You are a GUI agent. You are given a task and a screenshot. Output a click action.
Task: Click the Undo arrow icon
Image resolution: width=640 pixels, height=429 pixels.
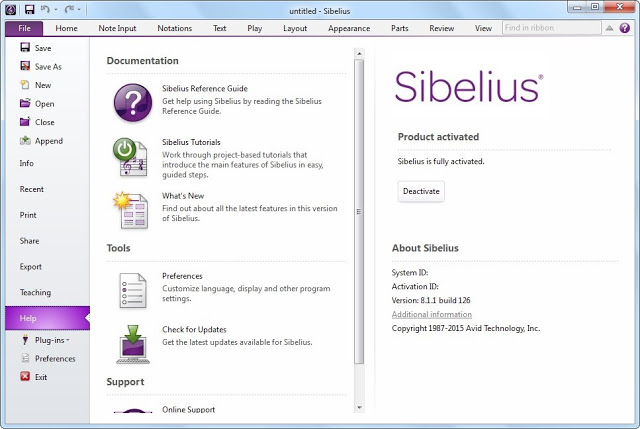[45, 9]
